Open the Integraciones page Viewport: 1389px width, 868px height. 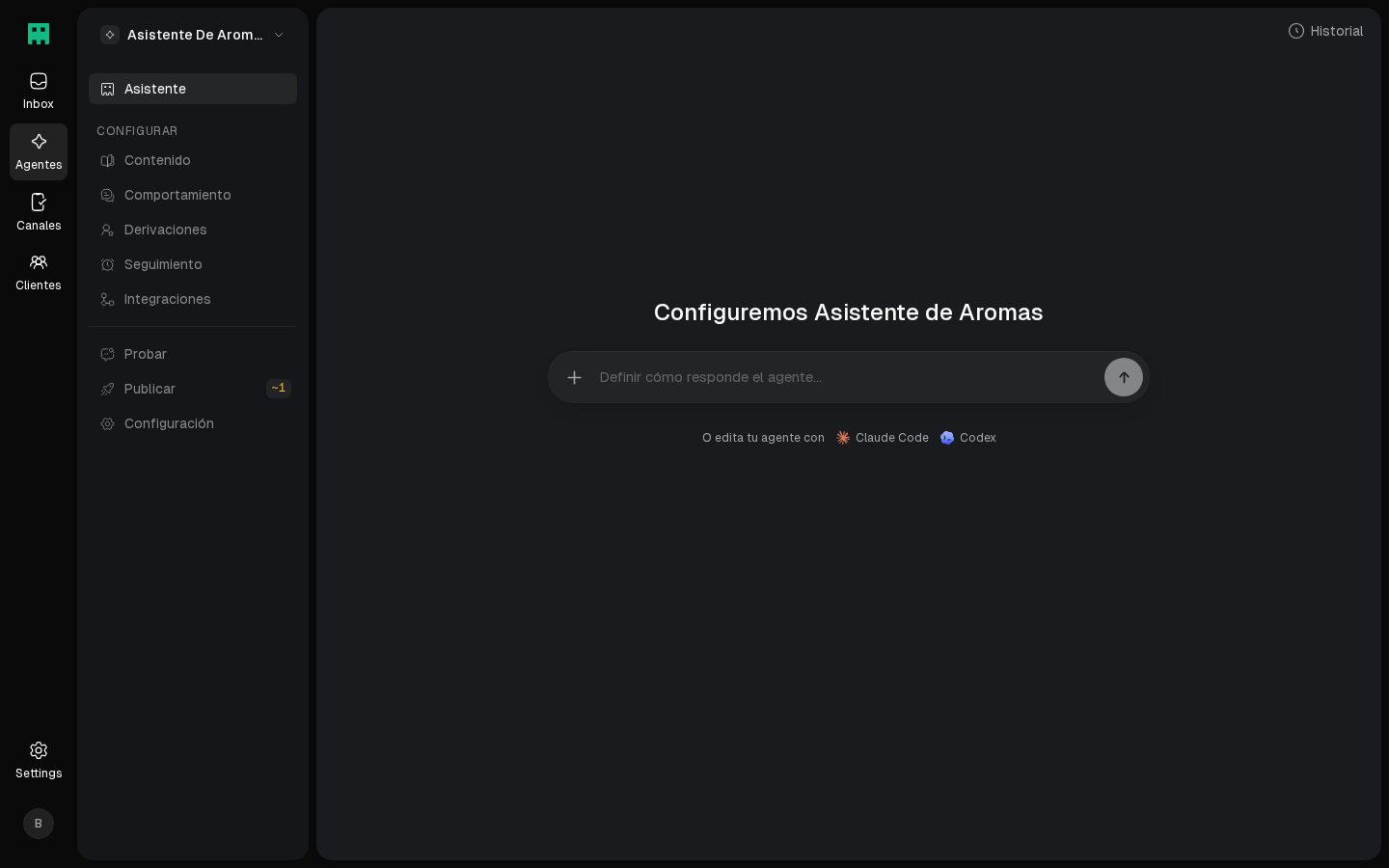coord(193,299)
